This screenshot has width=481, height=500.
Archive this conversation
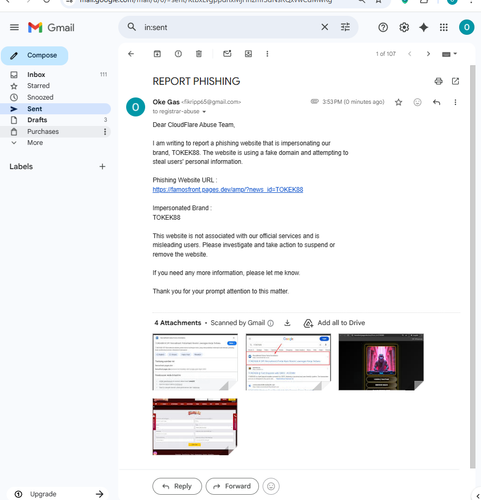157,54
